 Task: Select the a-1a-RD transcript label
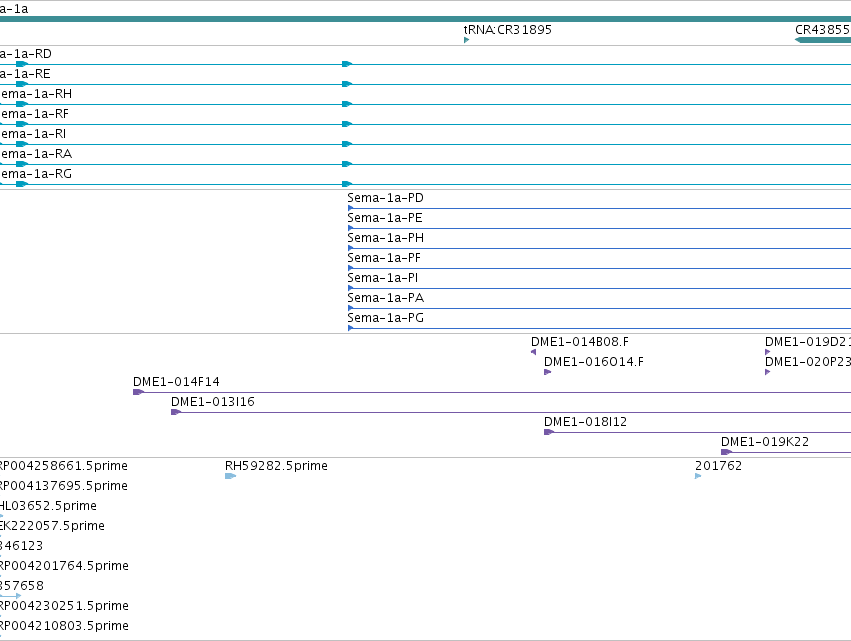pos(26,54)
